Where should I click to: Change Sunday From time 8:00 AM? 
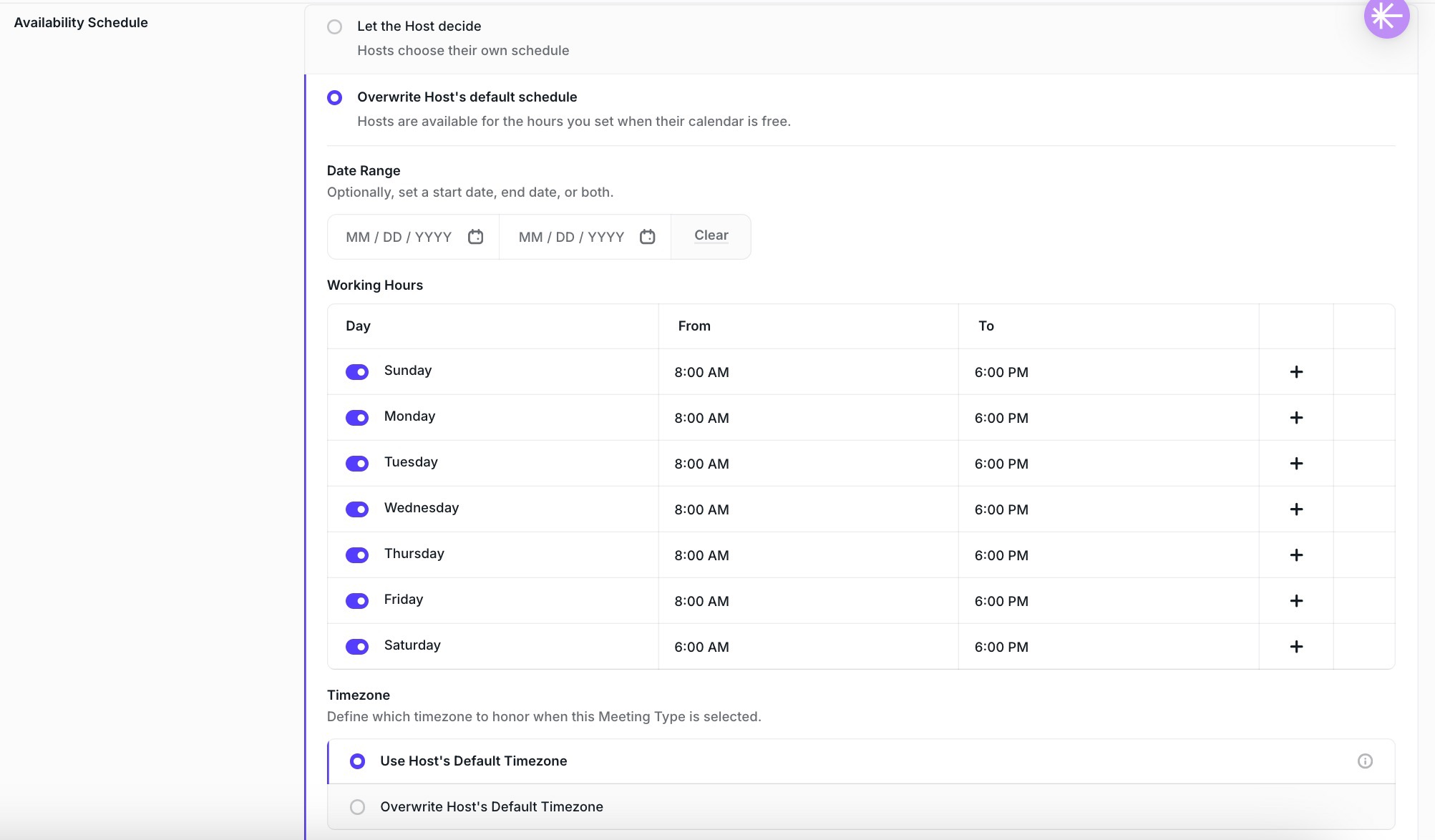point(808,372)
